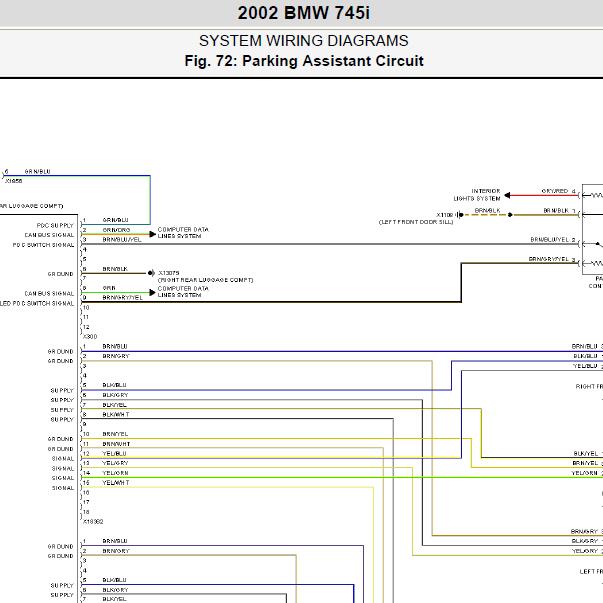Select BRN/BLU/YEL label beside connector pin 3
This screenshot has height=603, width=603.
click(x=122, y=240)
